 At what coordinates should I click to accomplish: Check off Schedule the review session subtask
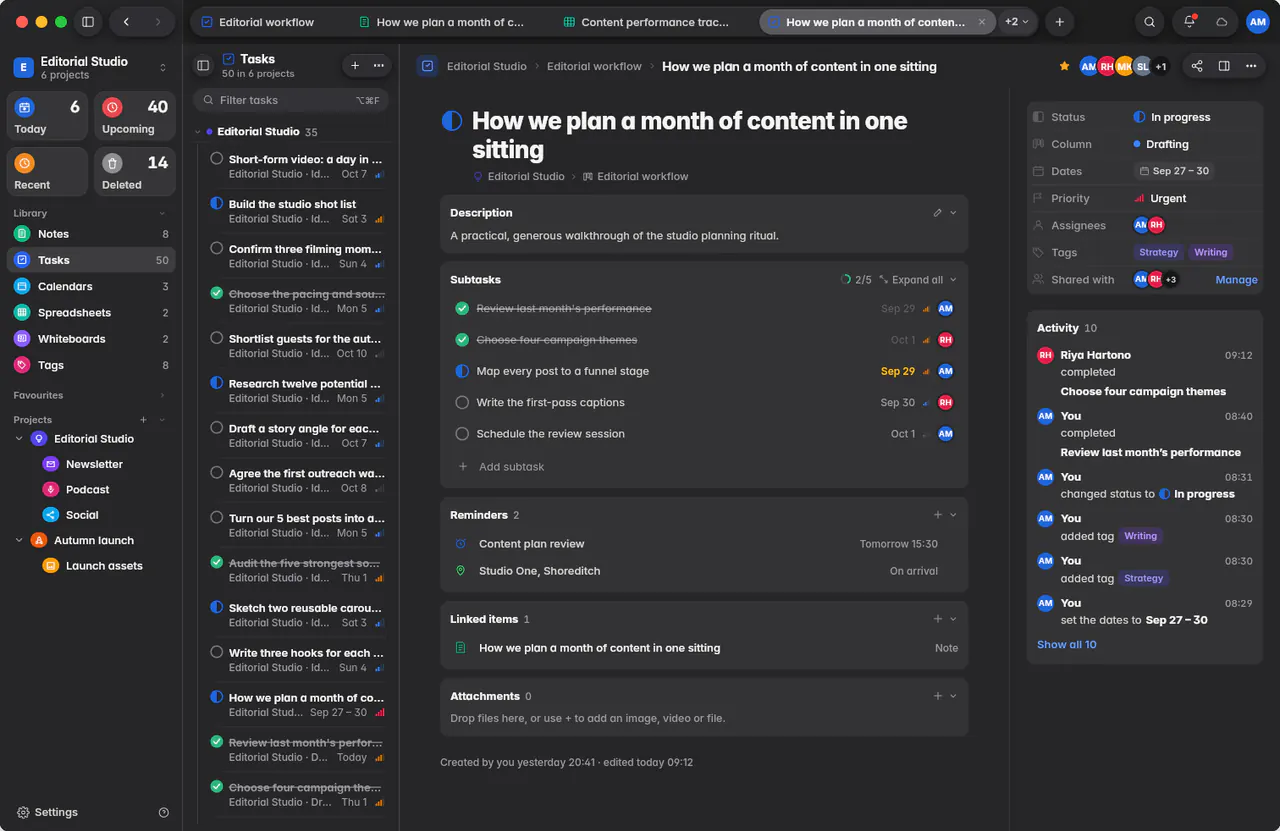point(462,434)
